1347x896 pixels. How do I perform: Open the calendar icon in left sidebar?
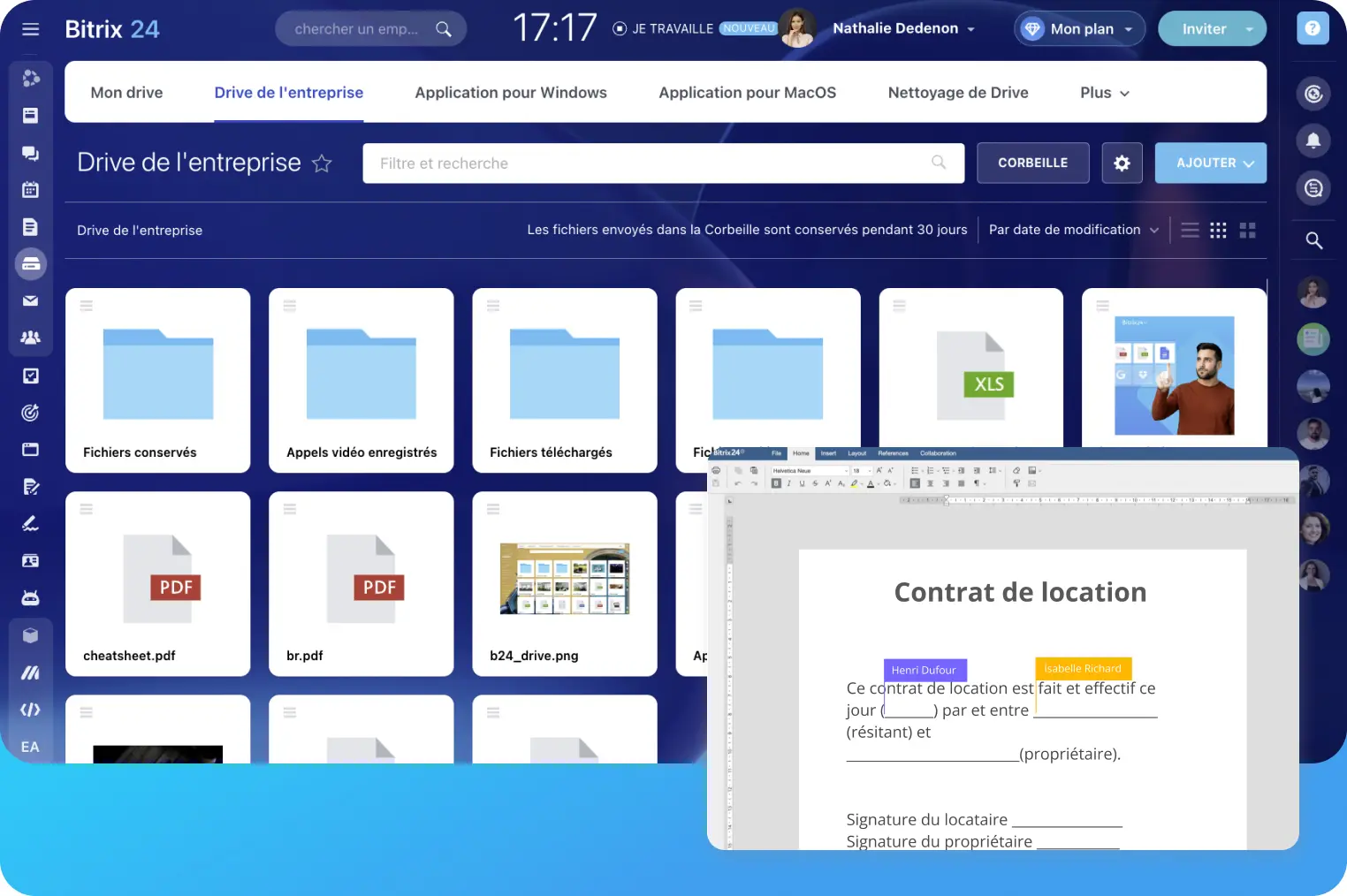pos(30,189)
